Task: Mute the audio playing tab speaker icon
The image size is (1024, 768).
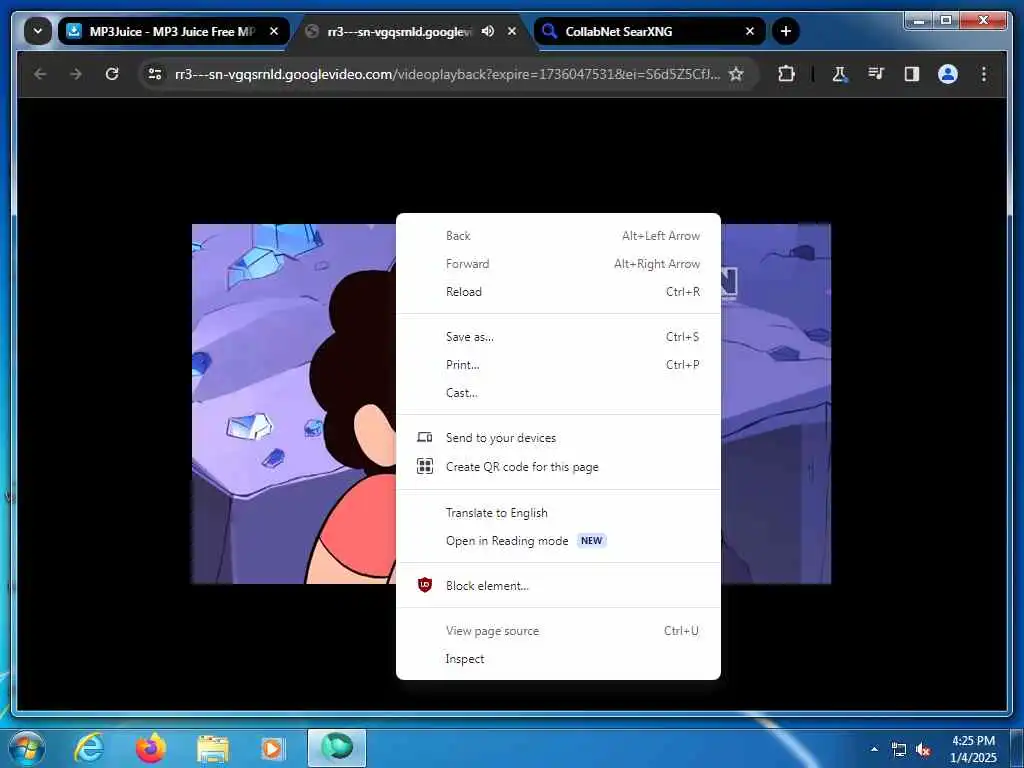Action: [488, 31]
